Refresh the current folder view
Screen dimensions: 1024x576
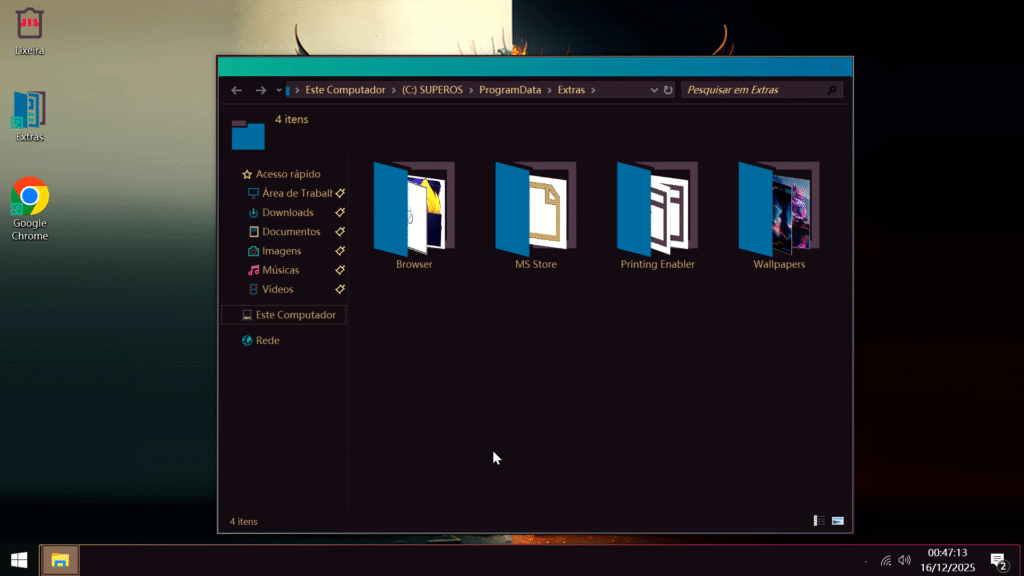coord(668,90)
